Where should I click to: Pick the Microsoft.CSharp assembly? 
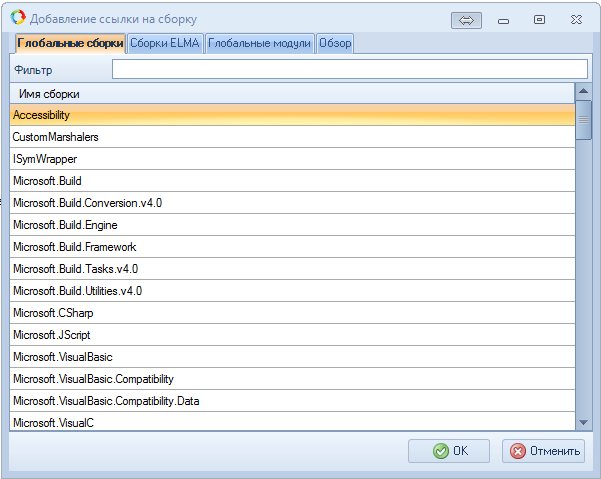tap(290, 313)
